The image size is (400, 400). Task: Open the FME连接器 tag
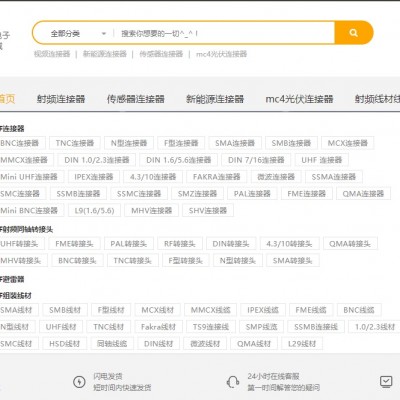(x=306, y=194)
